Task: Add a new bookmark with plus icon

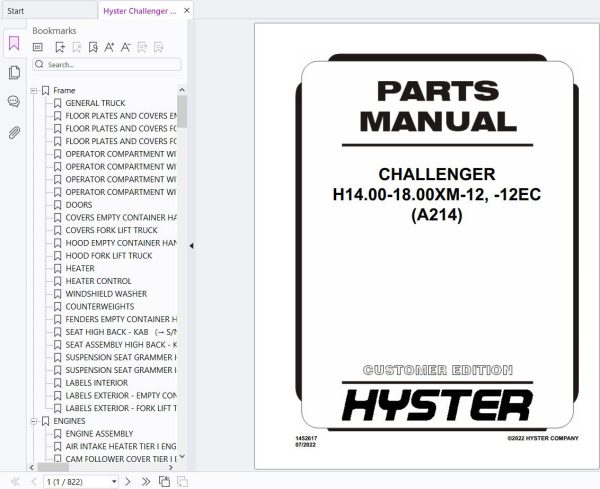Action: click(60, 47)
